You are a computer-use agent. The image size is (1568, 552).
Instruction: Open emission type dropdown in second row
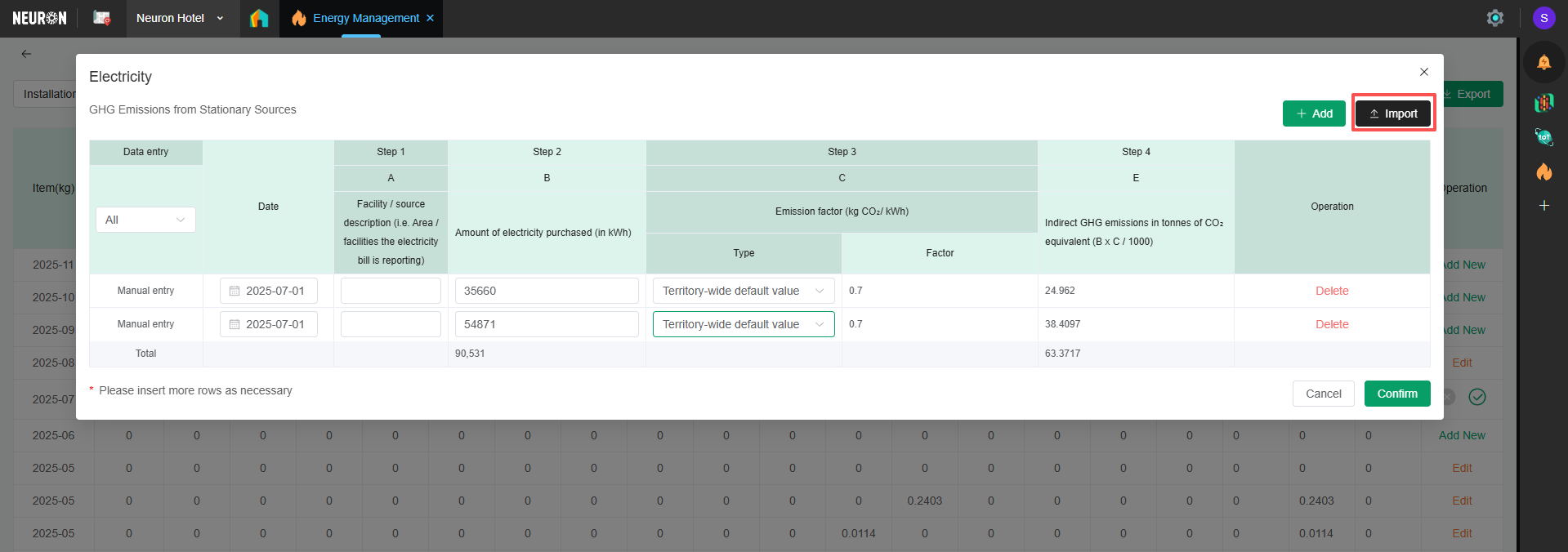click(743, 324)
